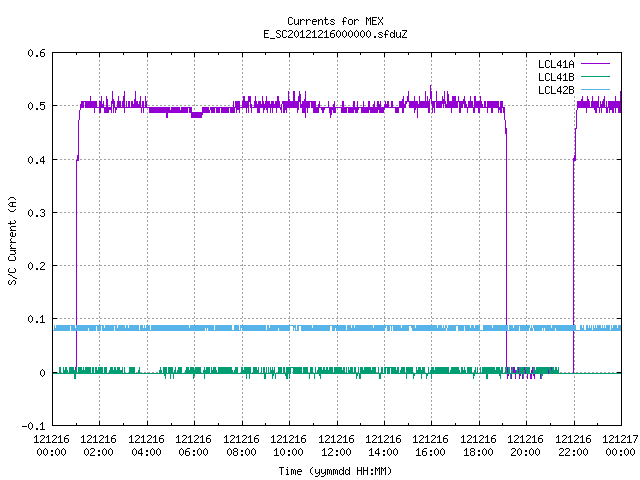Click the LCL41B legend label
The height and width of the screenshot is (480, 640).
556,77
